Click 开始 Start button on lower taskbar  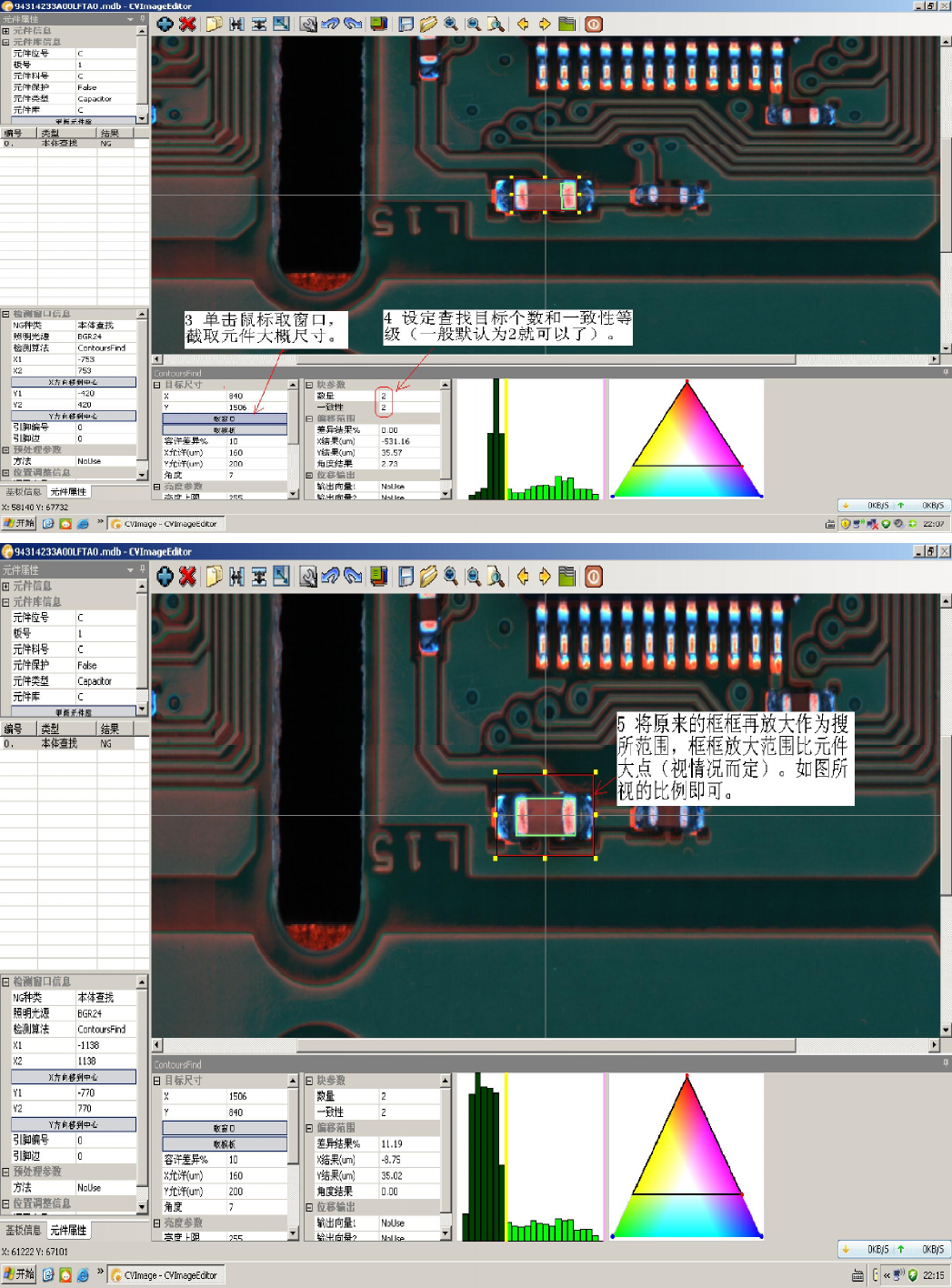(x=19, y=1274)
